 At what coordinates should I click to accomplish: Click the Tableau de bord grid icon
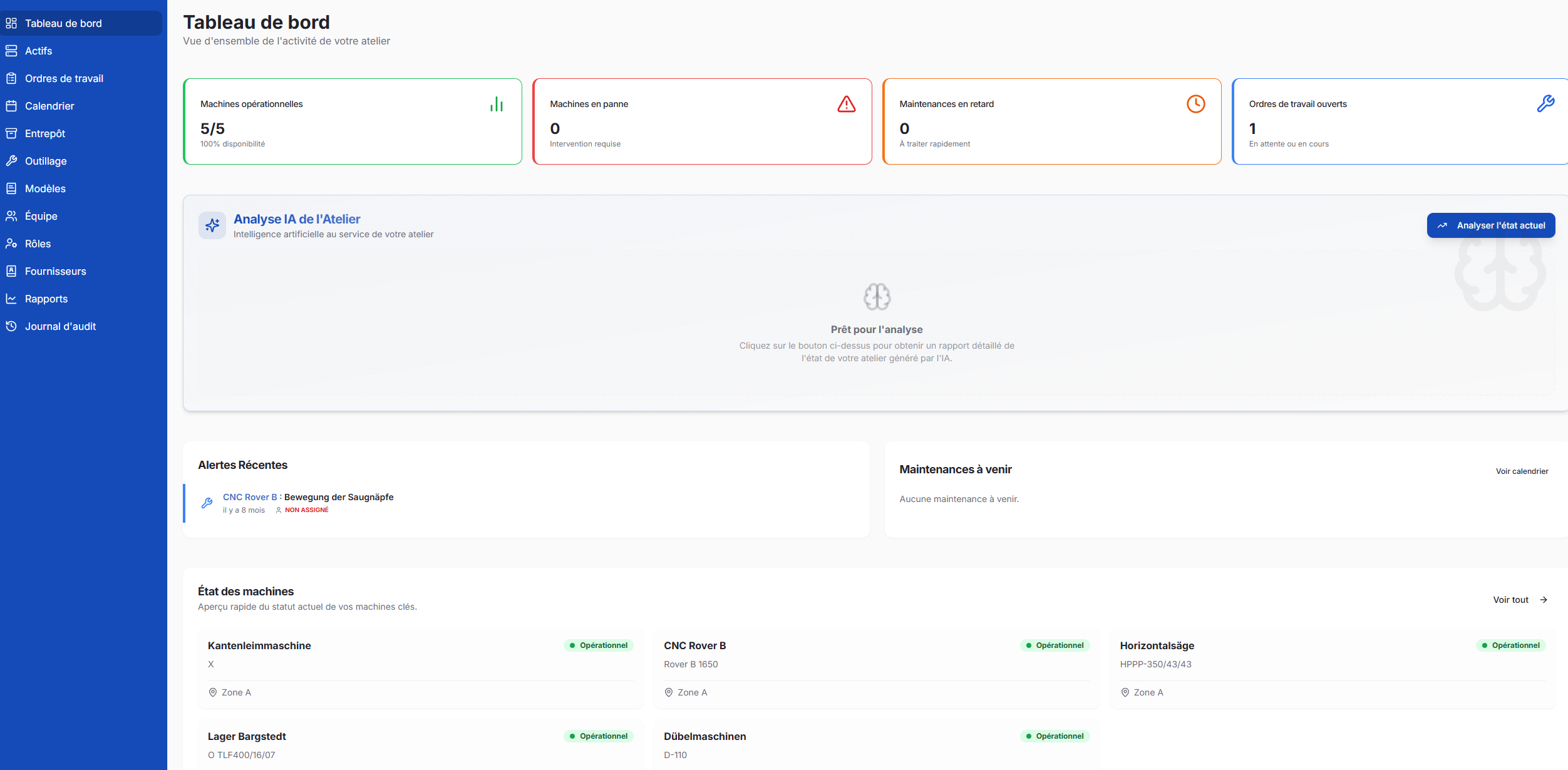click(11, 23)
